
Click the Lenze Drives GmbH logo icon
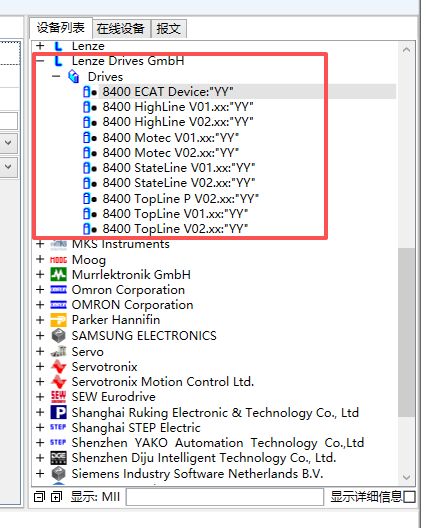pos(58,61)
